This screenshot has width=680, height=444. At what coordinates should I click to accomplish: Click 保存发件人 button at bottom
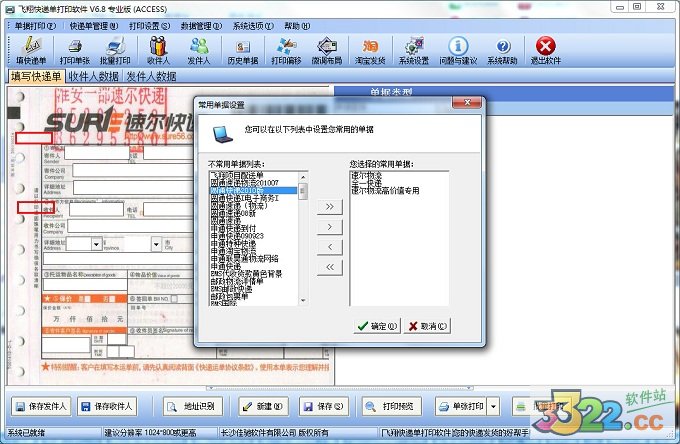pos(41,406)
